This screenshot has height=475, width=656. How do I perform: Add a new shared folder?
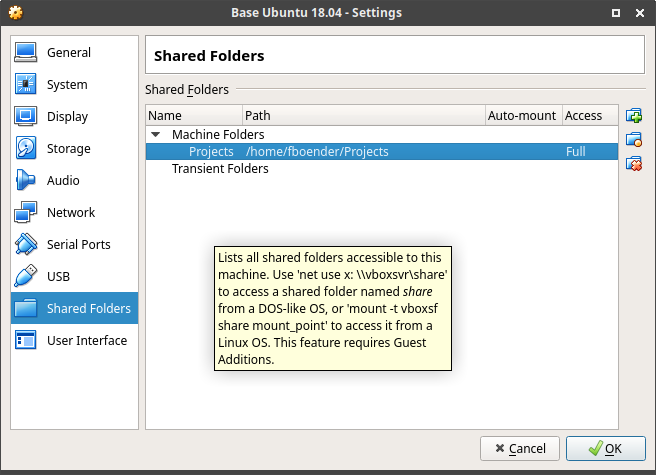tap(634, 116)
